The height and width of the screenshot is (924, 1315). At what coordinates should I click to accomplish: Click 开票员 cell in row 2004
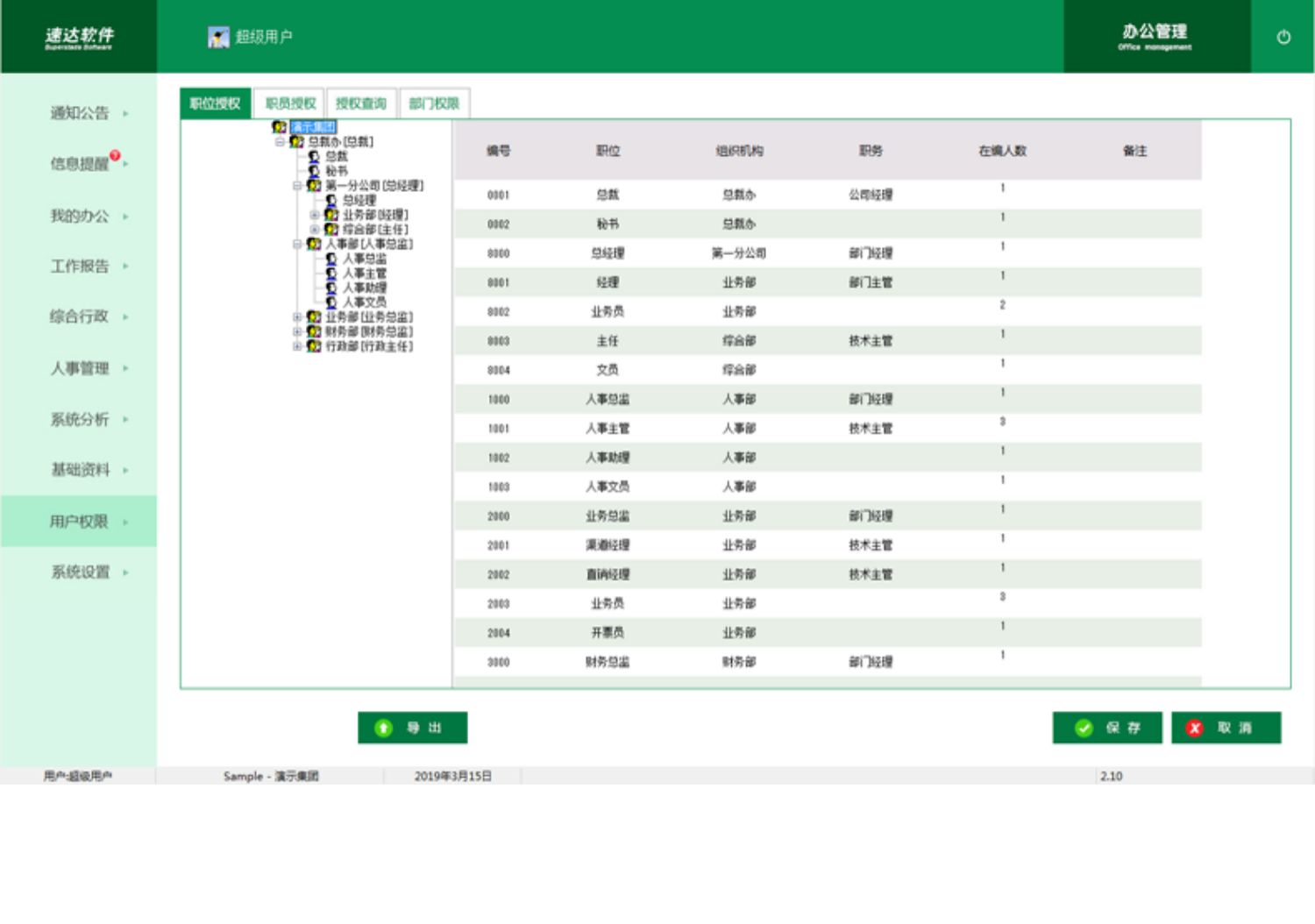tap(608, 633)
